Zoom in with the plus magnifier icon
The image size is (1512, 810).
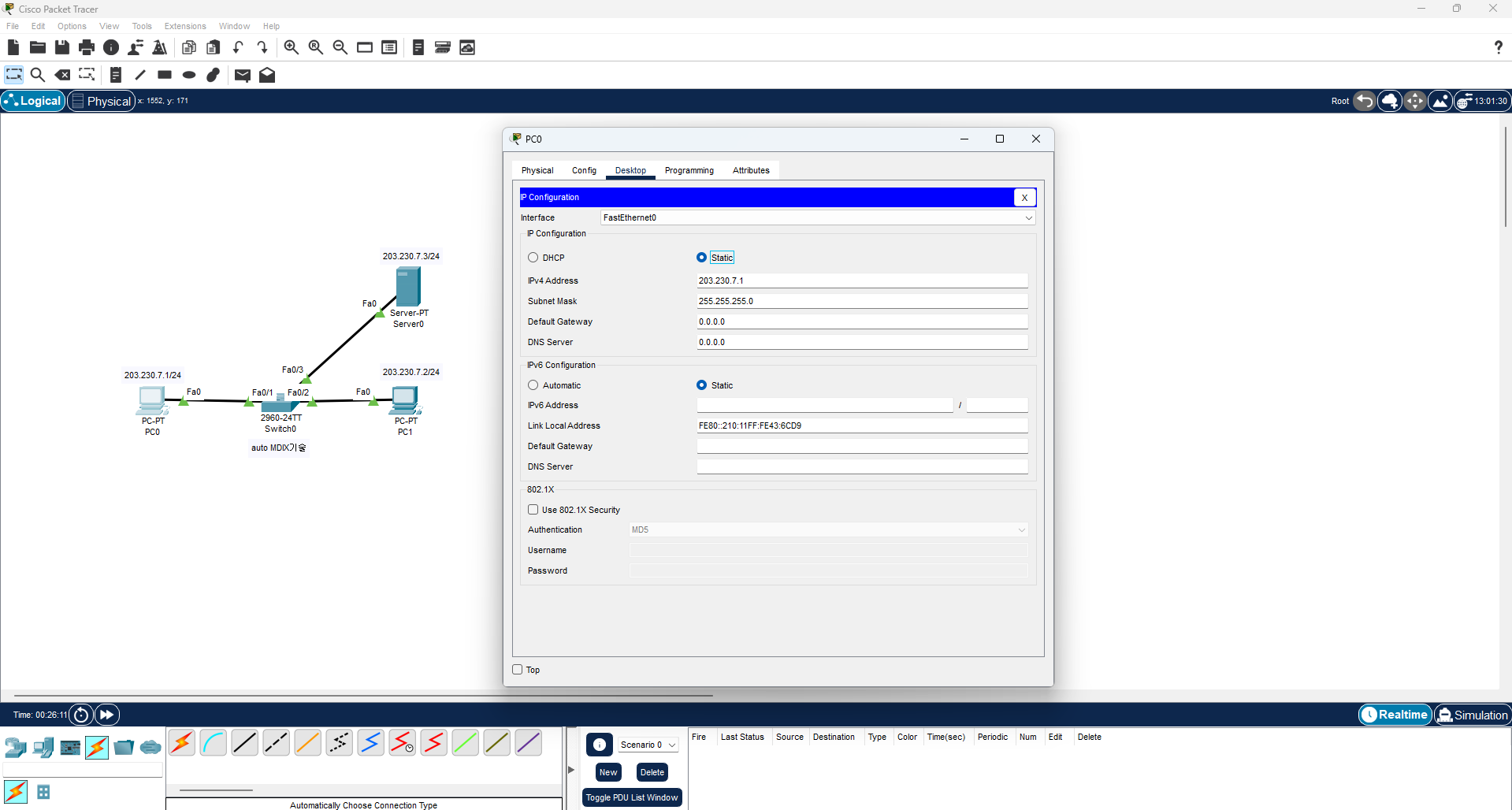[x=292, y=47]
